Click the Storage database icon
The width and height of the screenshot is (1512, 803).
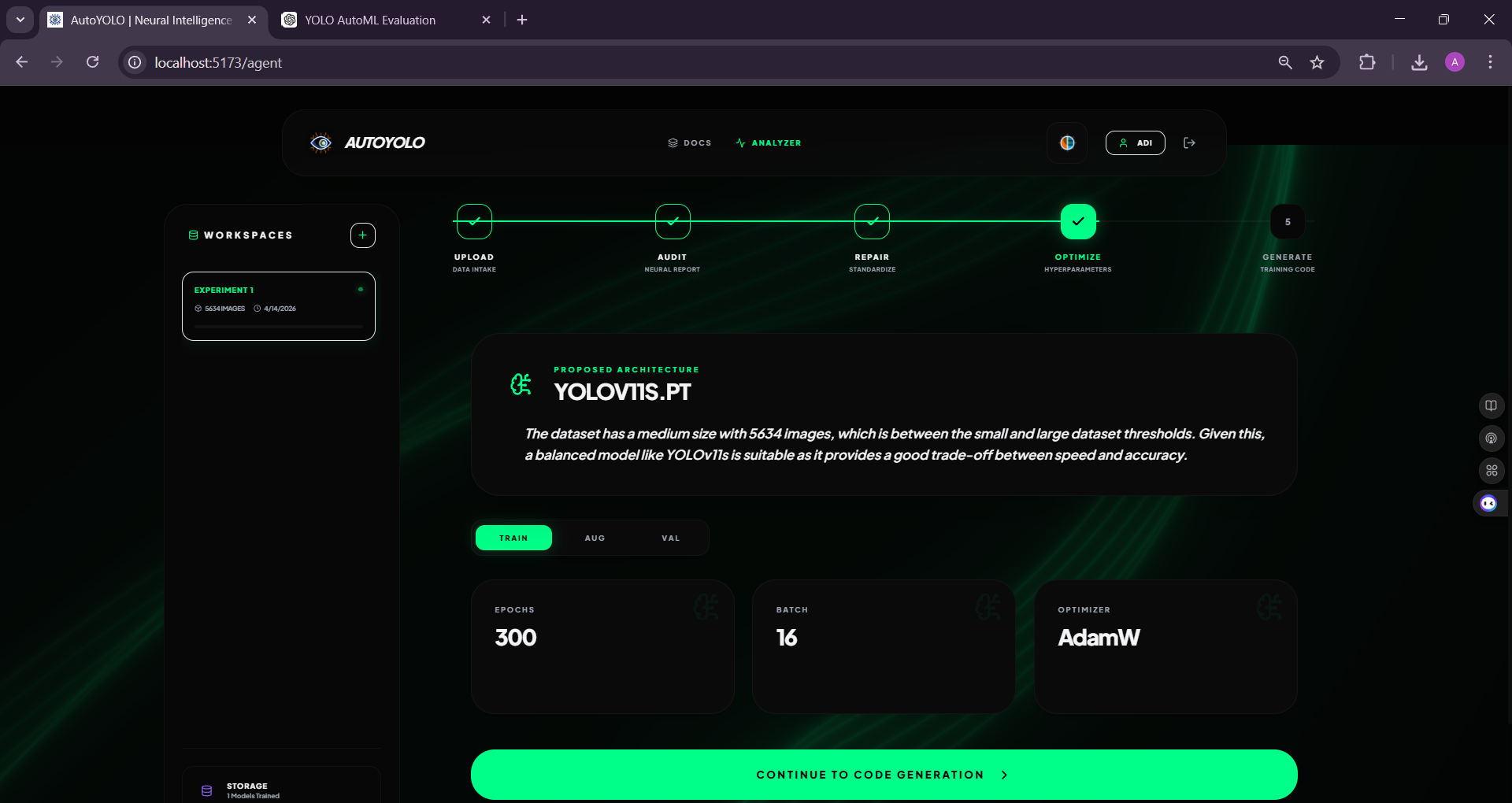(207, 790)
